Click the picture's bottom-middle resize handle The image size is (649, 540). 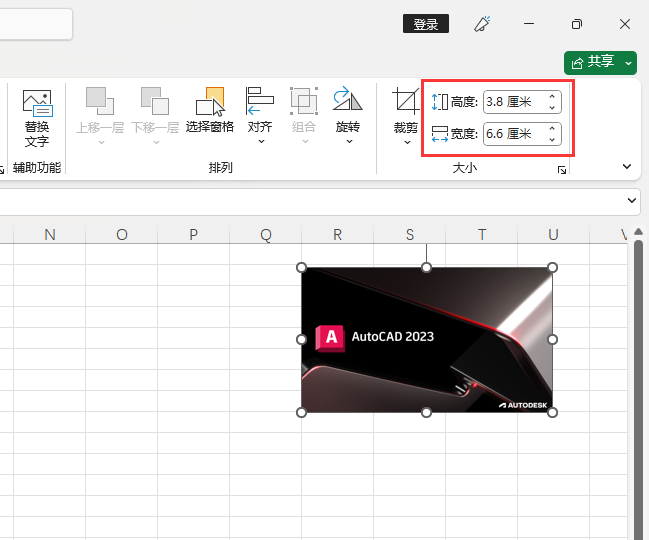(426, 413)
